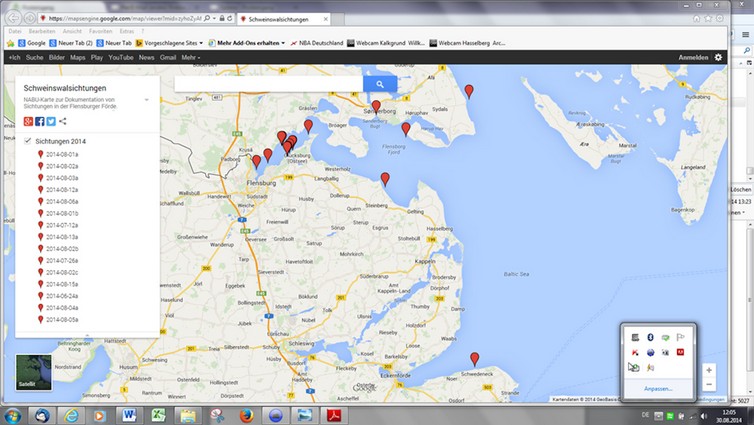
Task: Zoom out with the minus button
Action: click(x=709, y=384)
